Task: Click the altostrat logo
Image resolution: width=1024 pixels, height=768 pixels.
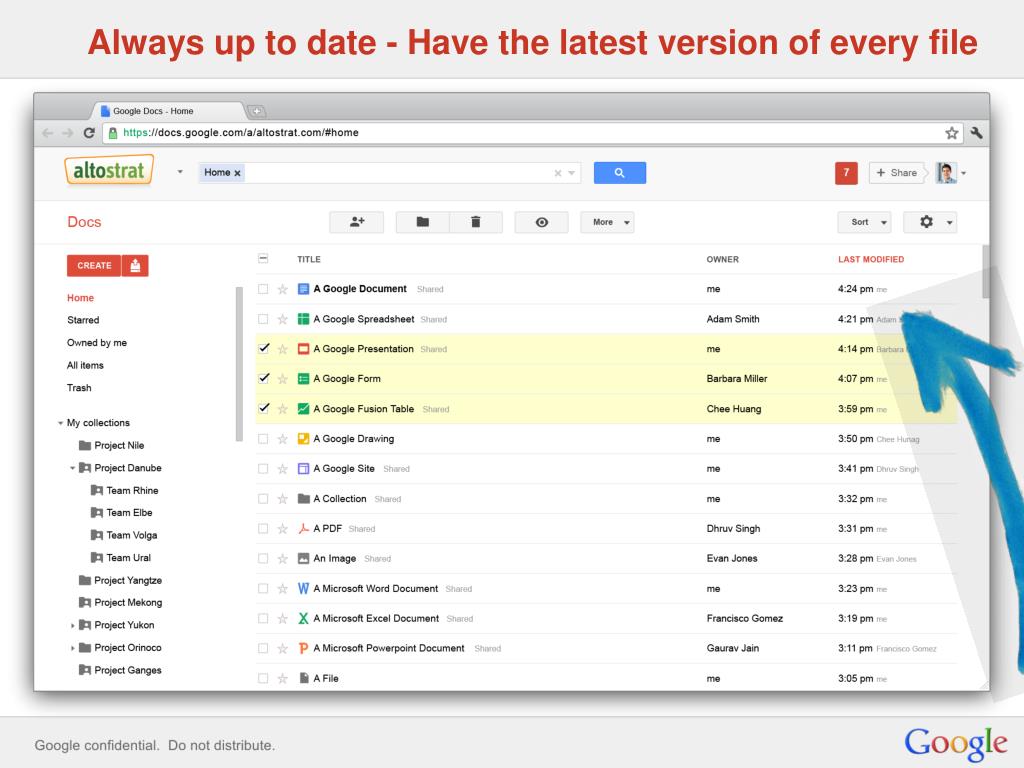Action: tap(109, 170)
